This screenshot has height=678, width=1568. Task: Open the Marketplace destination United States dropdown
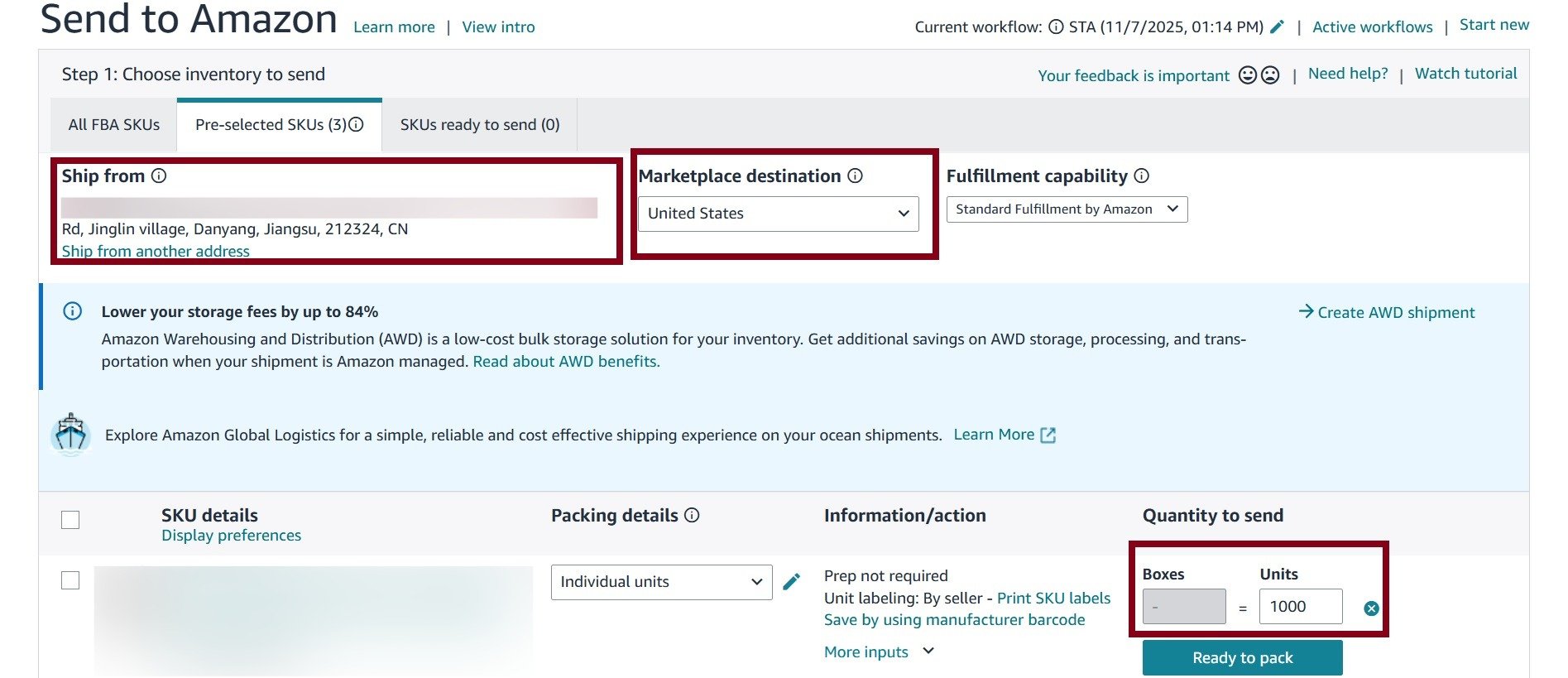[x=778, y=214]
